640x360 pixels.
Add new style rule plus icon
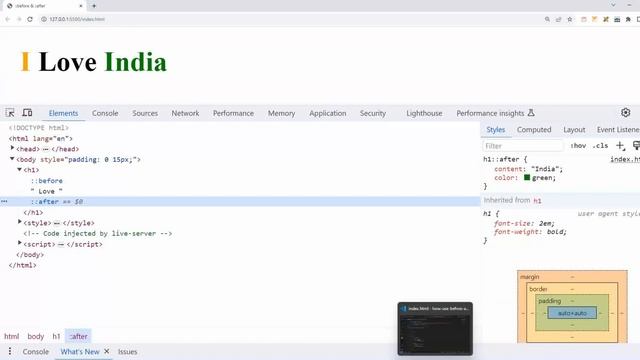(x=620, y=146)
